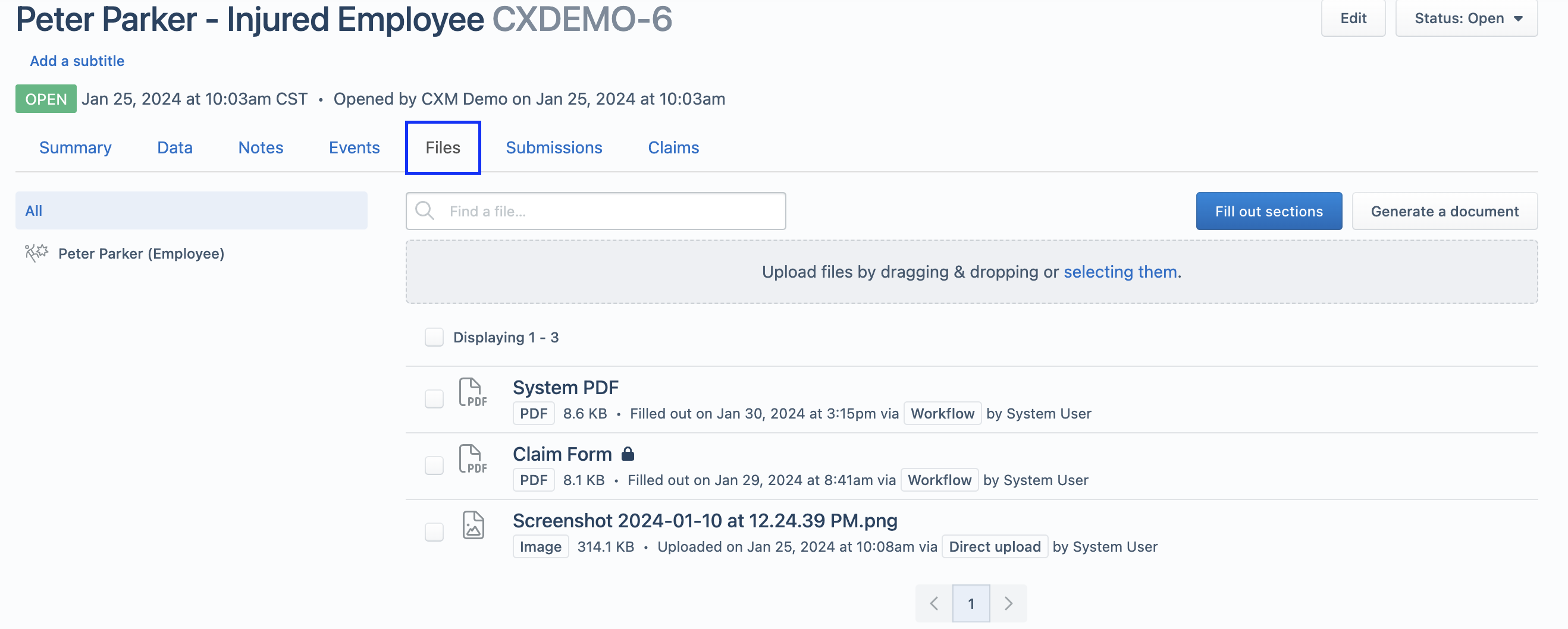The width and height of the screenshot is (1568, 629).
Task: Check the Screenshot png row checkbox
Action: (434, 531)
